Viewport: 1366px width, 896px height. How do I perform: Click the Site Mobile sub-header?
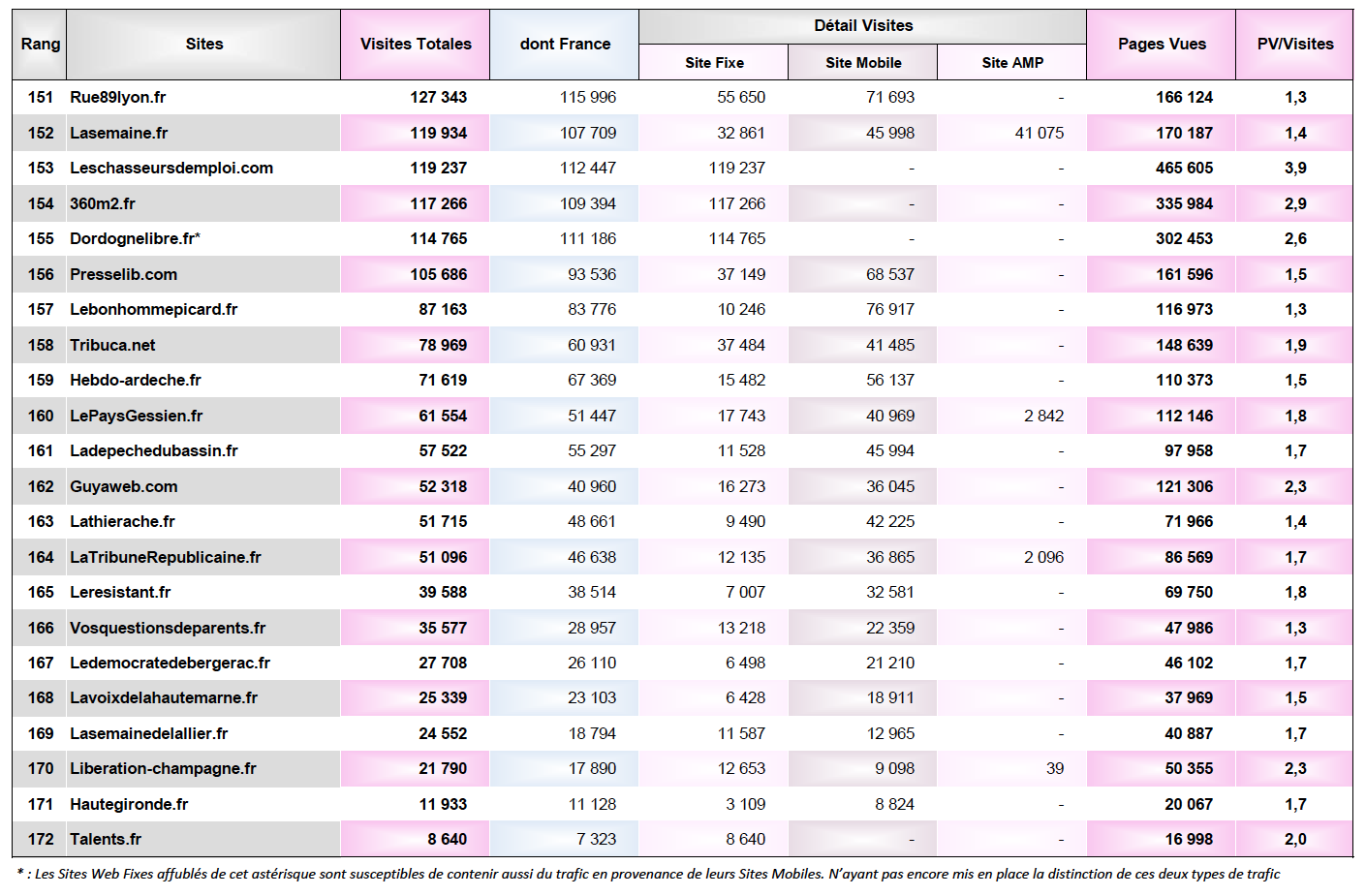863,63
